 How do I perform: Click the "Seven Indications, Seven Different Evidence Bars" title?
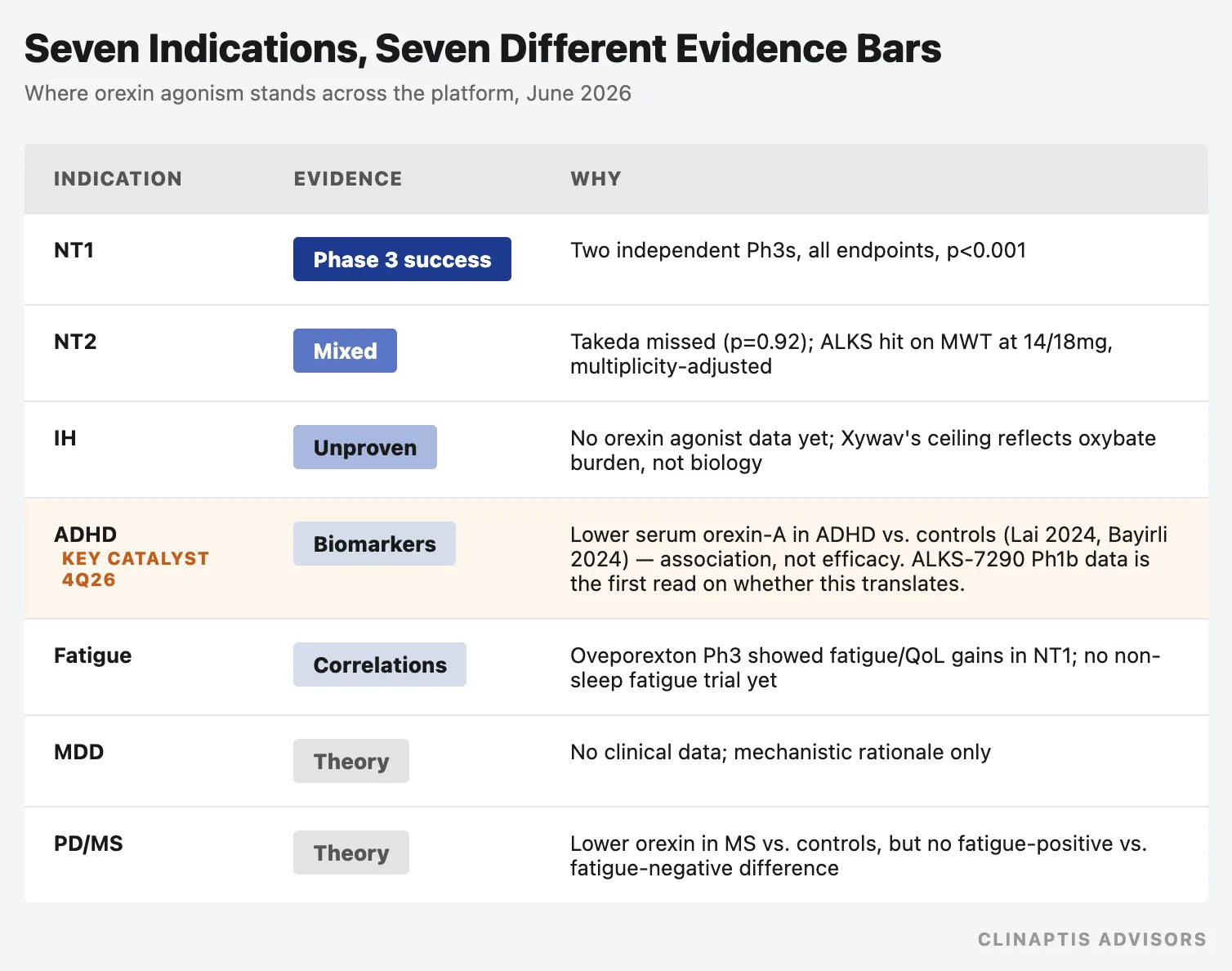coord(483,49)
